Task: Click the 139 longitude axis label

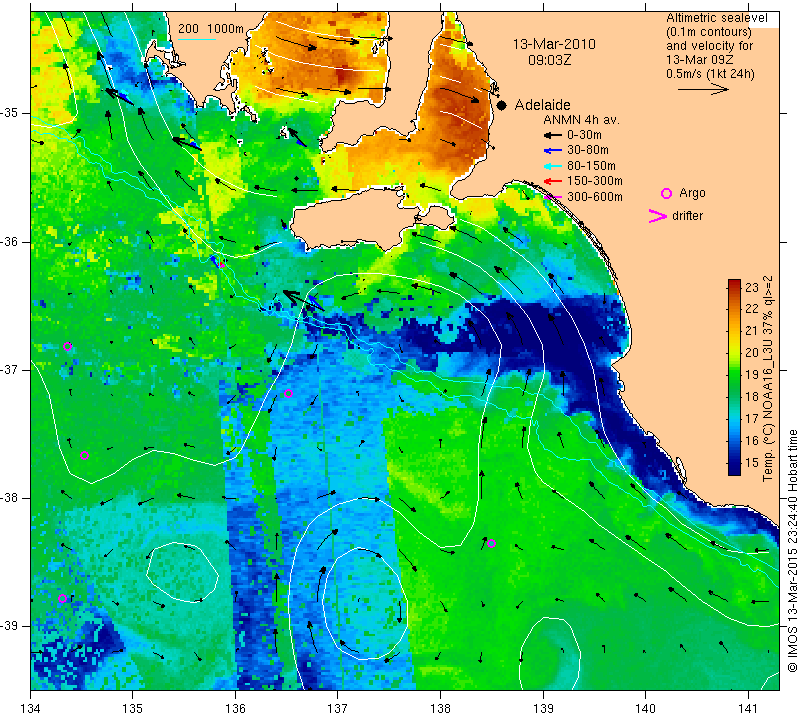Action: [543, 709]
